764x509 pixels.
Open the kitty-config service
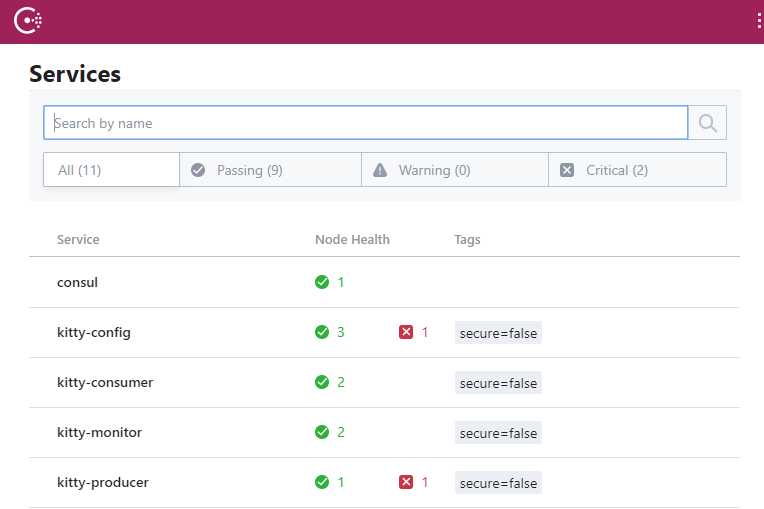[94, 333]
